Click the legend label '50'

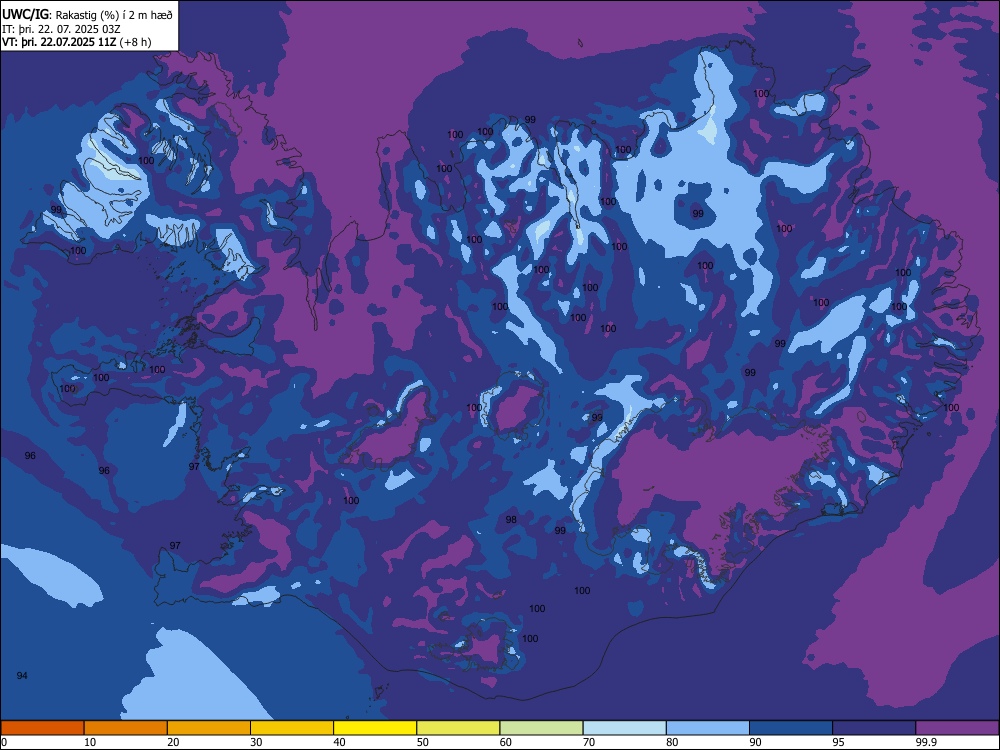click(x=423, y=742)
